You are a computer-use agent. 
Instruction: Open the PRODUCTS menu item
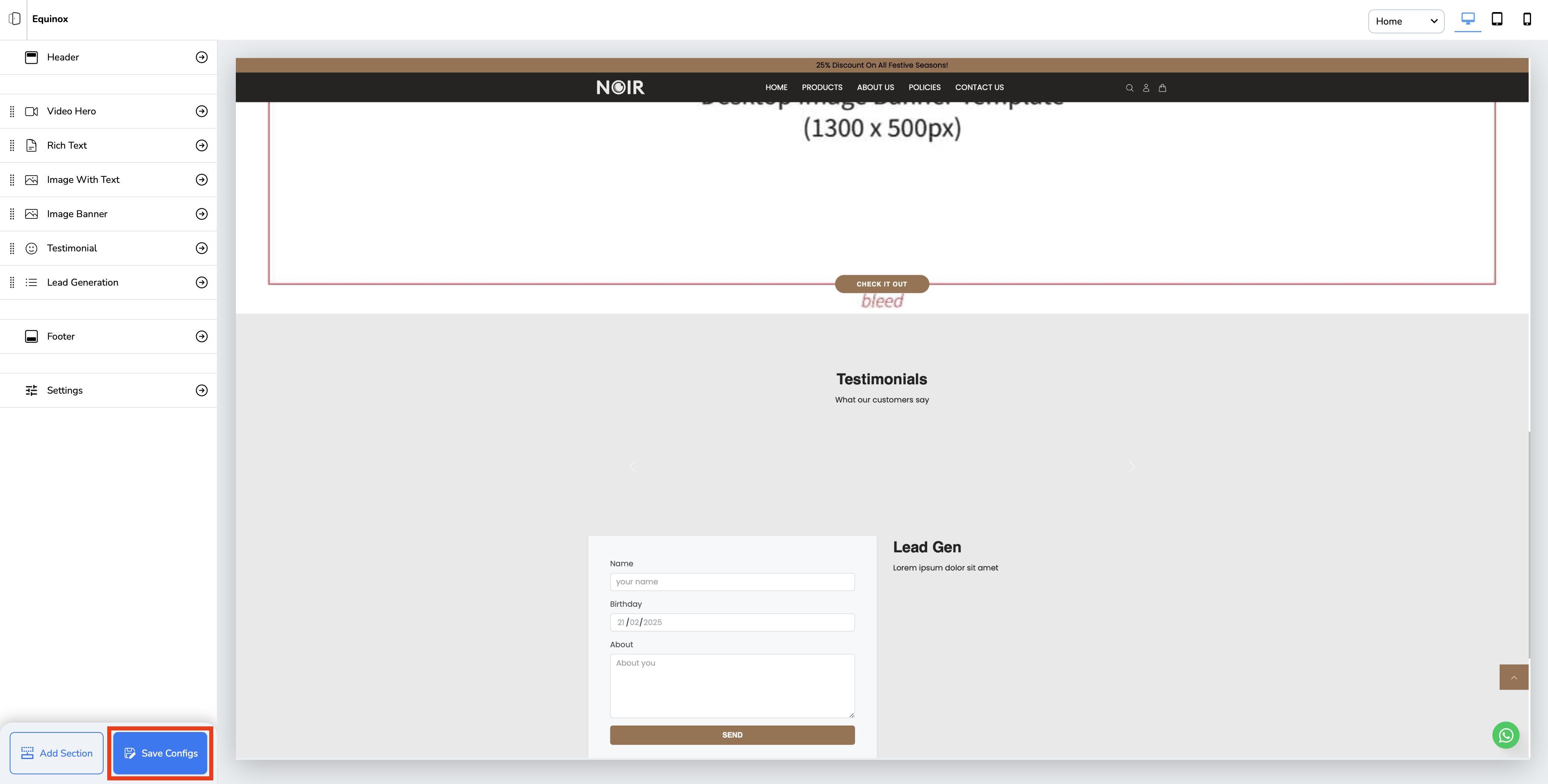(x=822, y=87)
